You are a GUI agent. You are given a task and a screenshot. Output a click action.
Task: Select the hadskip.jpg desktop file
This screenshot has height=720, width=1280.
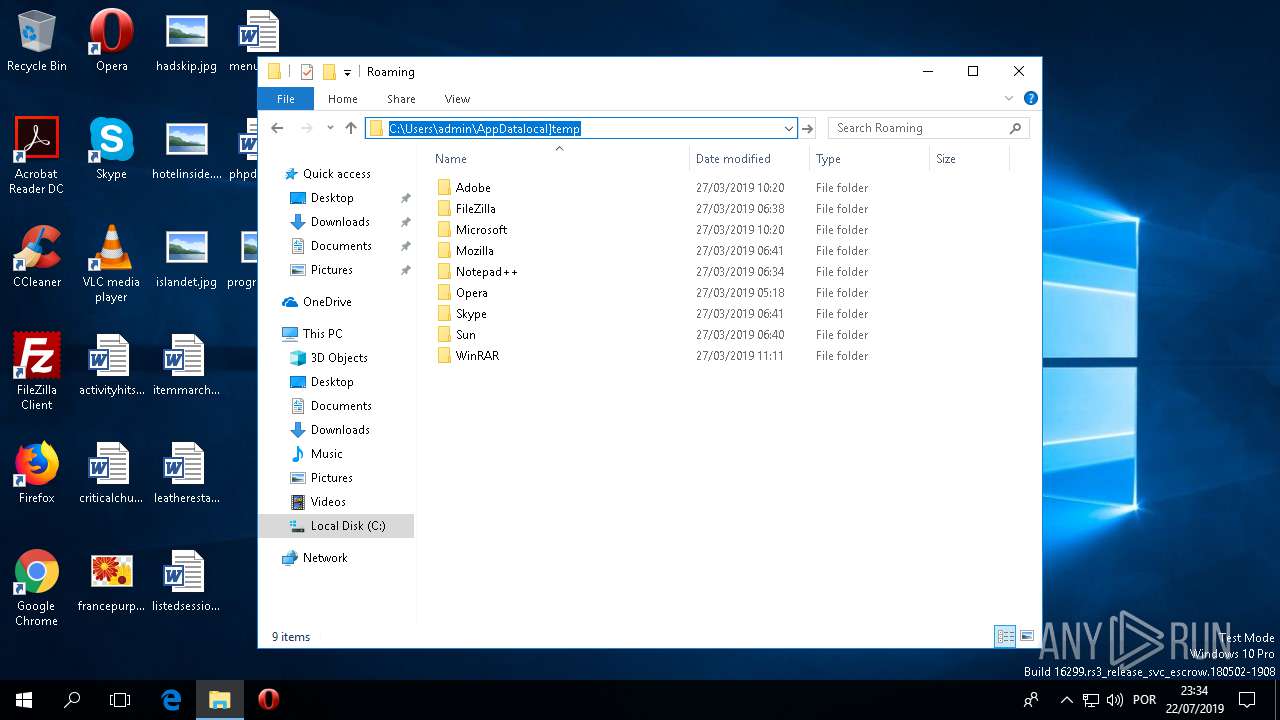point(186,42)
